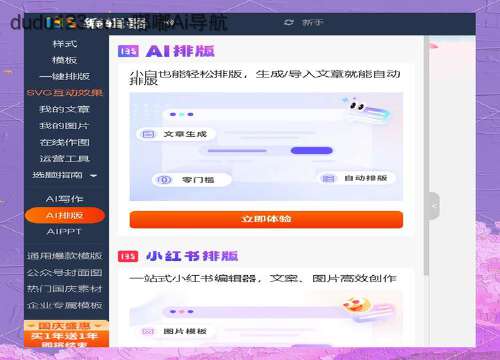Click the 文章生成 chip icon in preview
This screenshot has width=500, height=360.
[x=148, y=134]
